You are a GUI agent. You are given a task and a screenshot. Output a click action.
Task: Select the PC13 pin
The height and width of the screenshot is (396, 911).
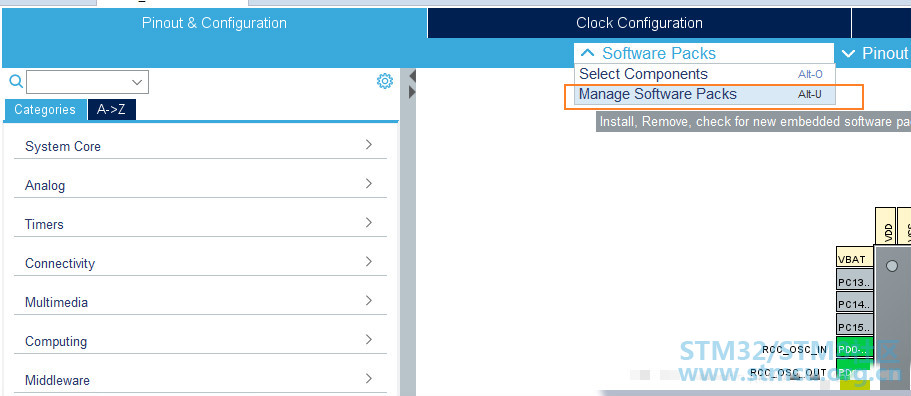point(855,282)
